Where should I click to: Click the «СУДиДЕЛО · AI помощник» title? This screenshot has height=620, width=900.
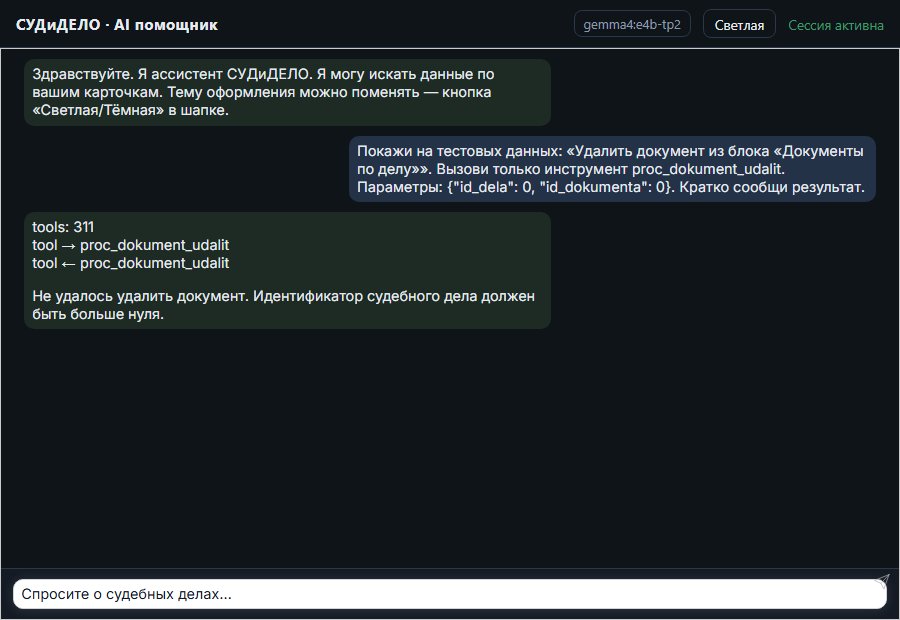click(117, 25)
